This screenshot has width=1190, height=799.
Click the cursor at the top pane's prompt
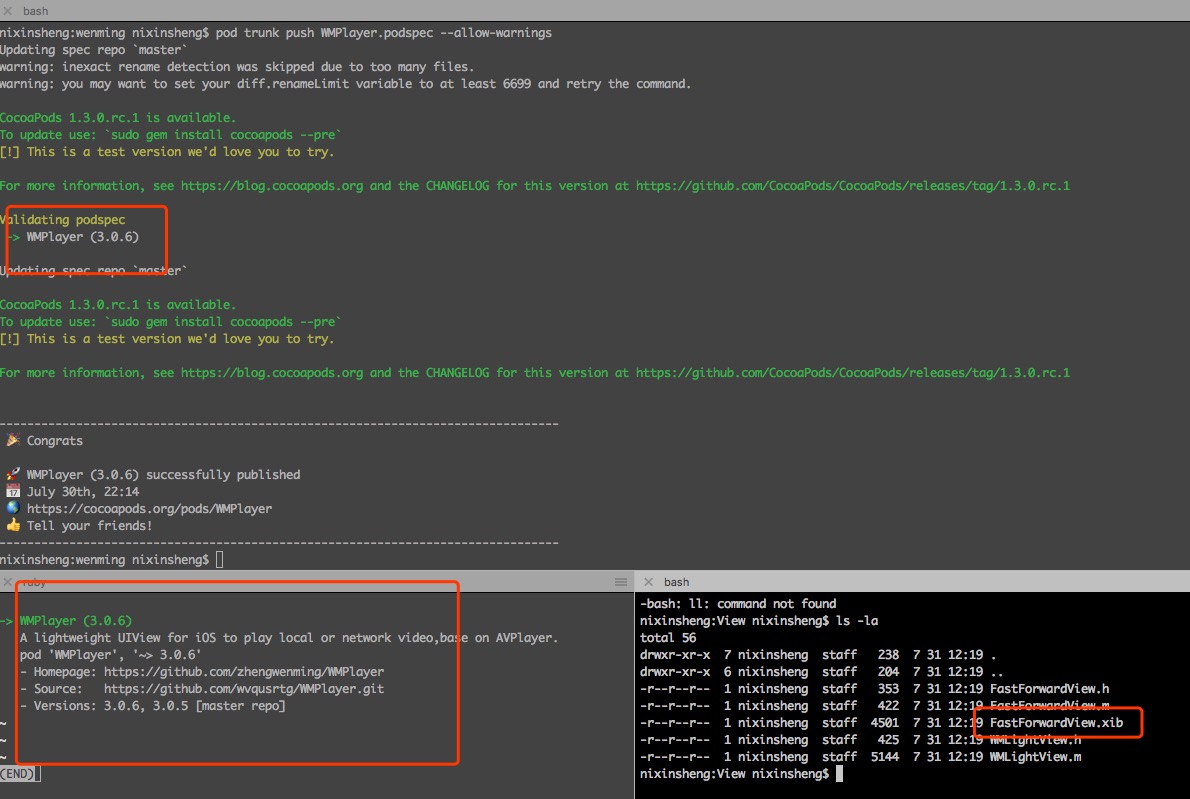[220, 560]
